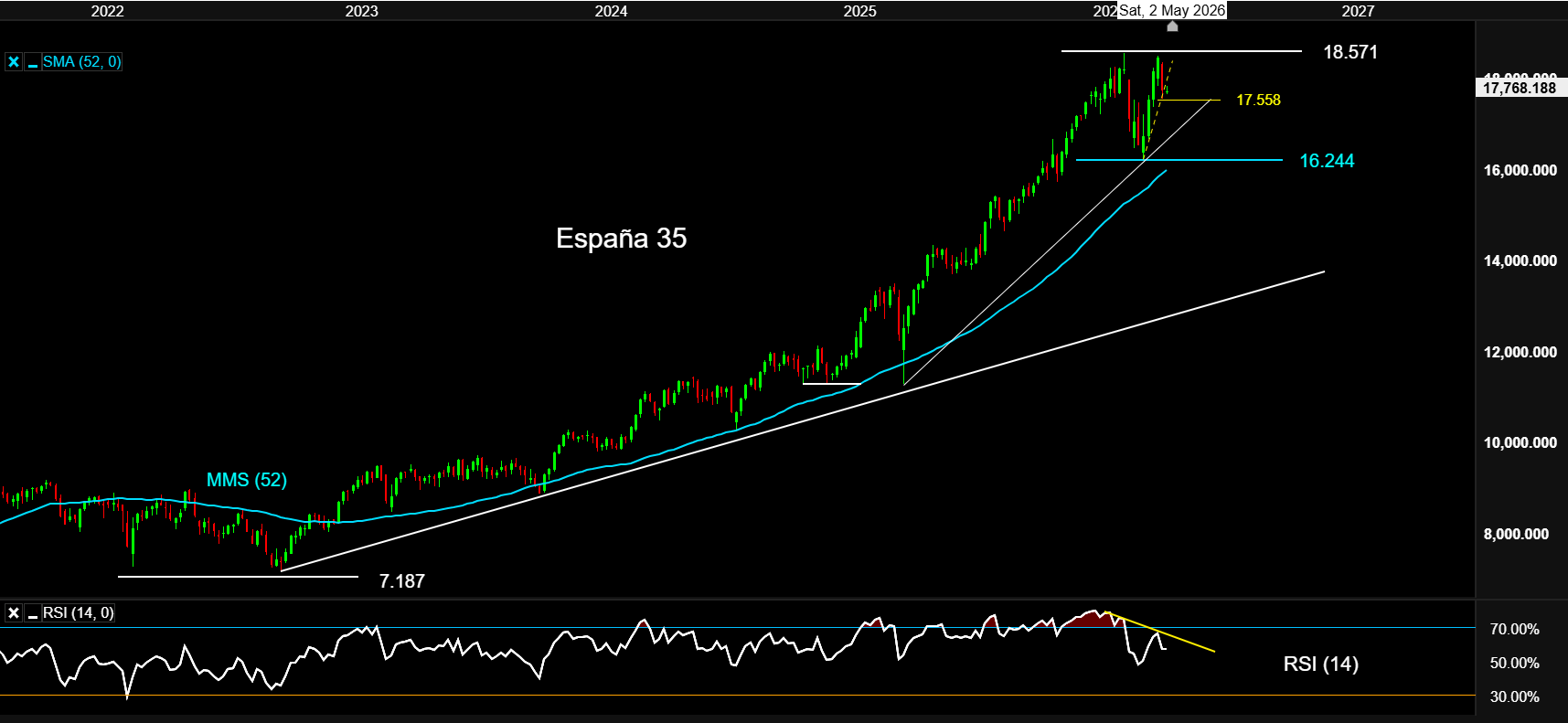1568x723 pixels.
Task: Click the gray date marker below 2 May 2026
Action: [x=1172, y=27]
